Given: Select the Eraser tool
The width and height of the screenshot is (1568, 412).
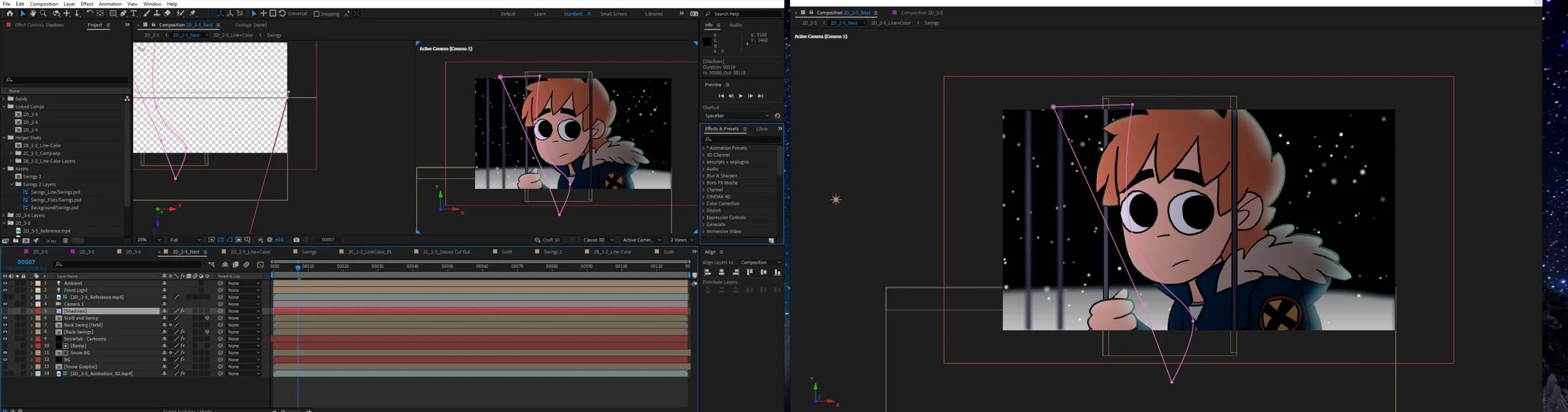Looking at the screenshot, I should coord(167,13).
